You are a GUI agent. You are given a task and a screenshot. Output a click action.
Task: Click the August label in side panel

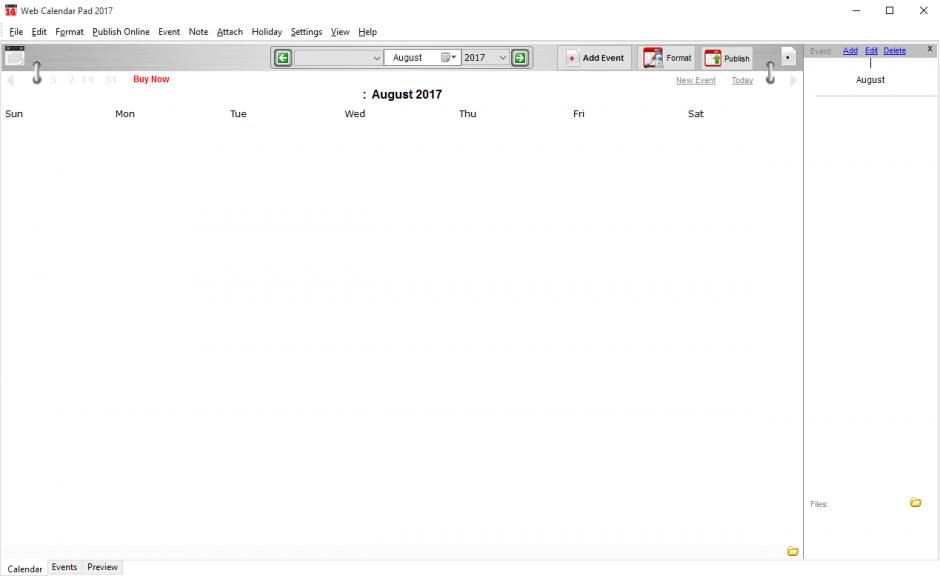870,80
